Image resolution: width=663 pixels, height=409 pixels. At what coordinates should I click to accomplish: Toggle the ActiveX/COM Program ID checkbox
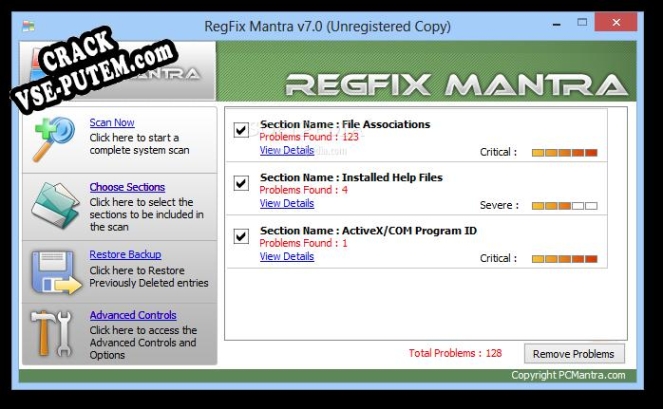241,236
